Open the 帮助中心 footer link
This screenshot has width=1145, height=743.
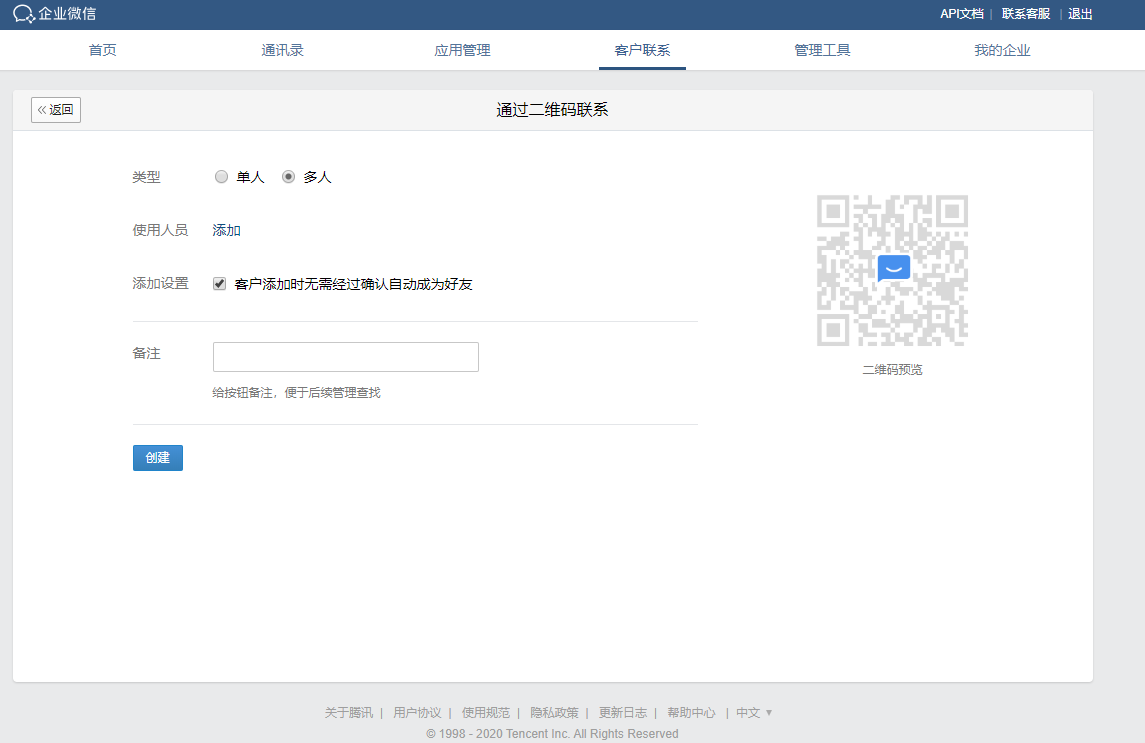692,712
